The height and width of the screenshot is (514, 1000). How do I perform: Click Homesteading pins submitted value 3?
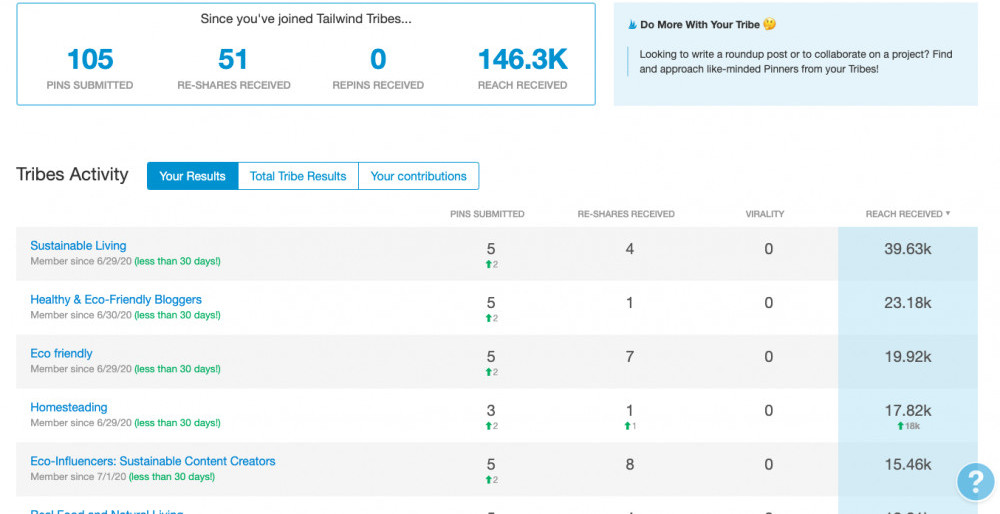[490, 411]
